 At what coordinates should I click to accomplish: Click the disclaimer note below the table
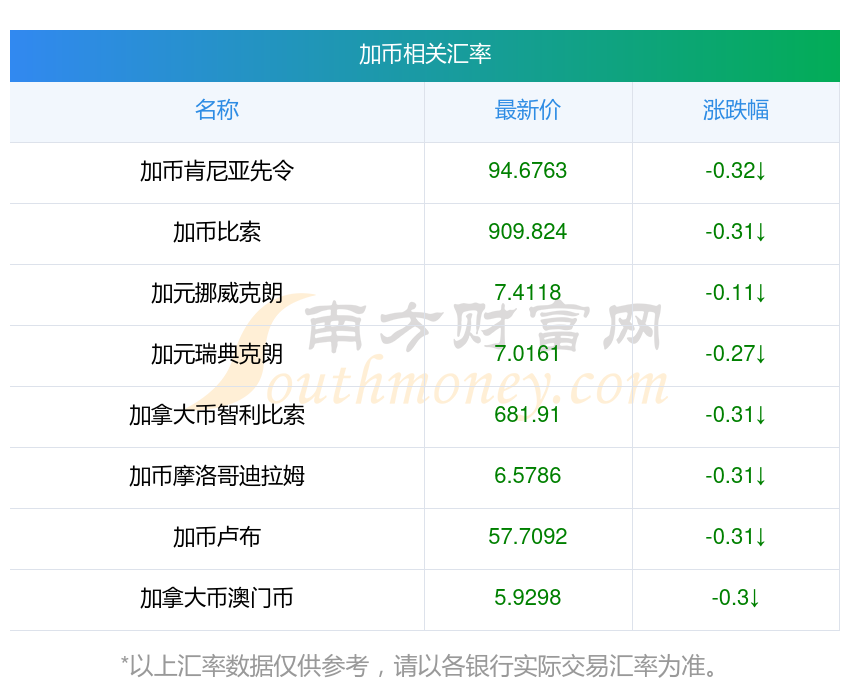419,666
